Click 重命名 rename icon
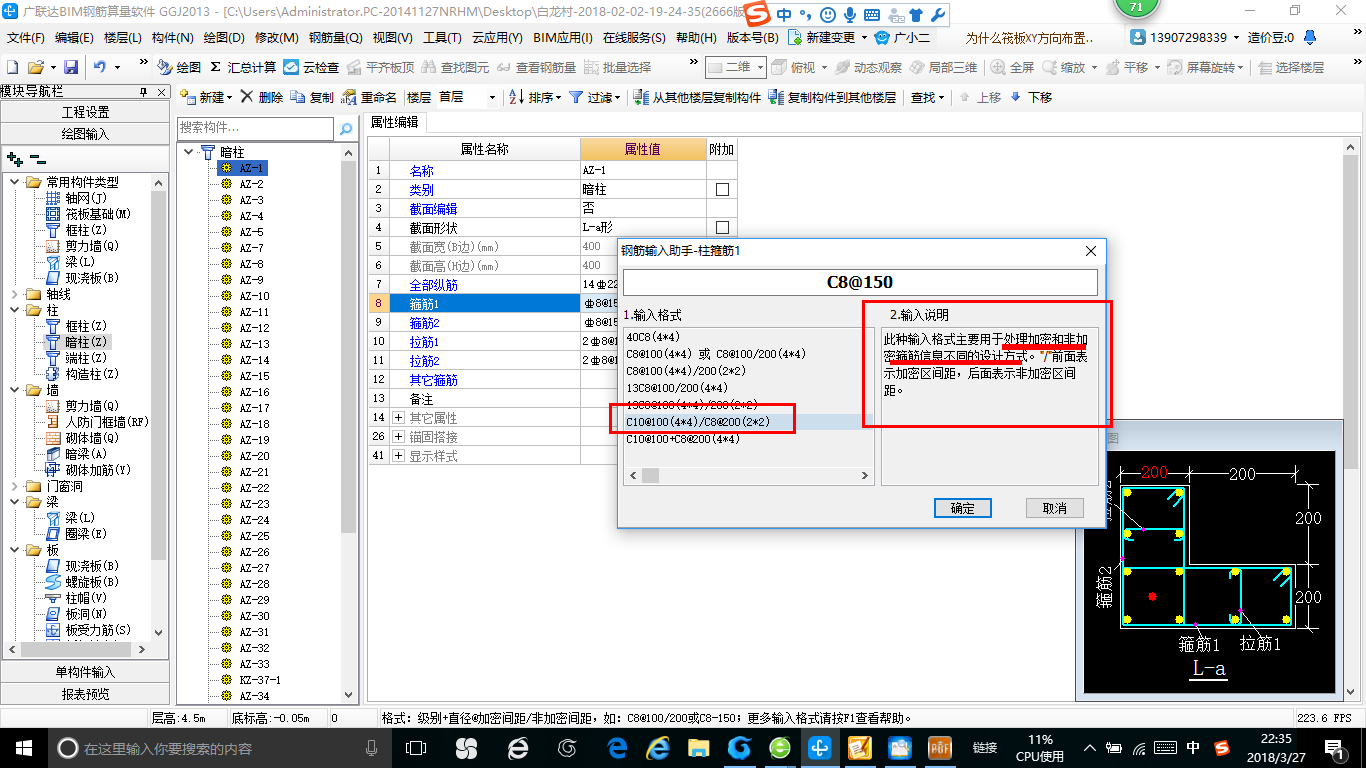The width and height of the screenshot is (1366, 768). (370, 97)
